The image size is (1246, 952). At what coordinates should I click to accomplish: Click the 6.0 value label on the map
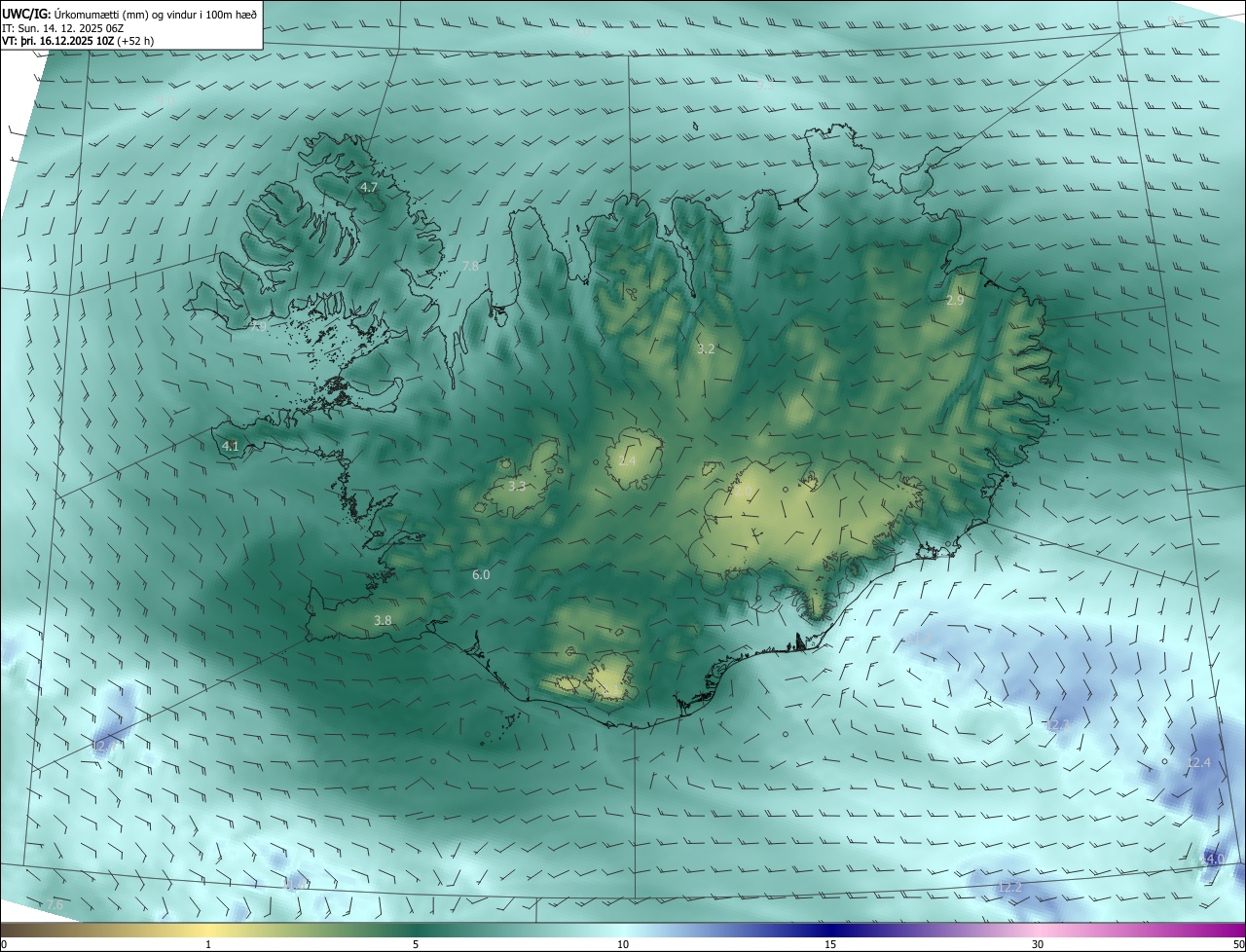(481, 575)
